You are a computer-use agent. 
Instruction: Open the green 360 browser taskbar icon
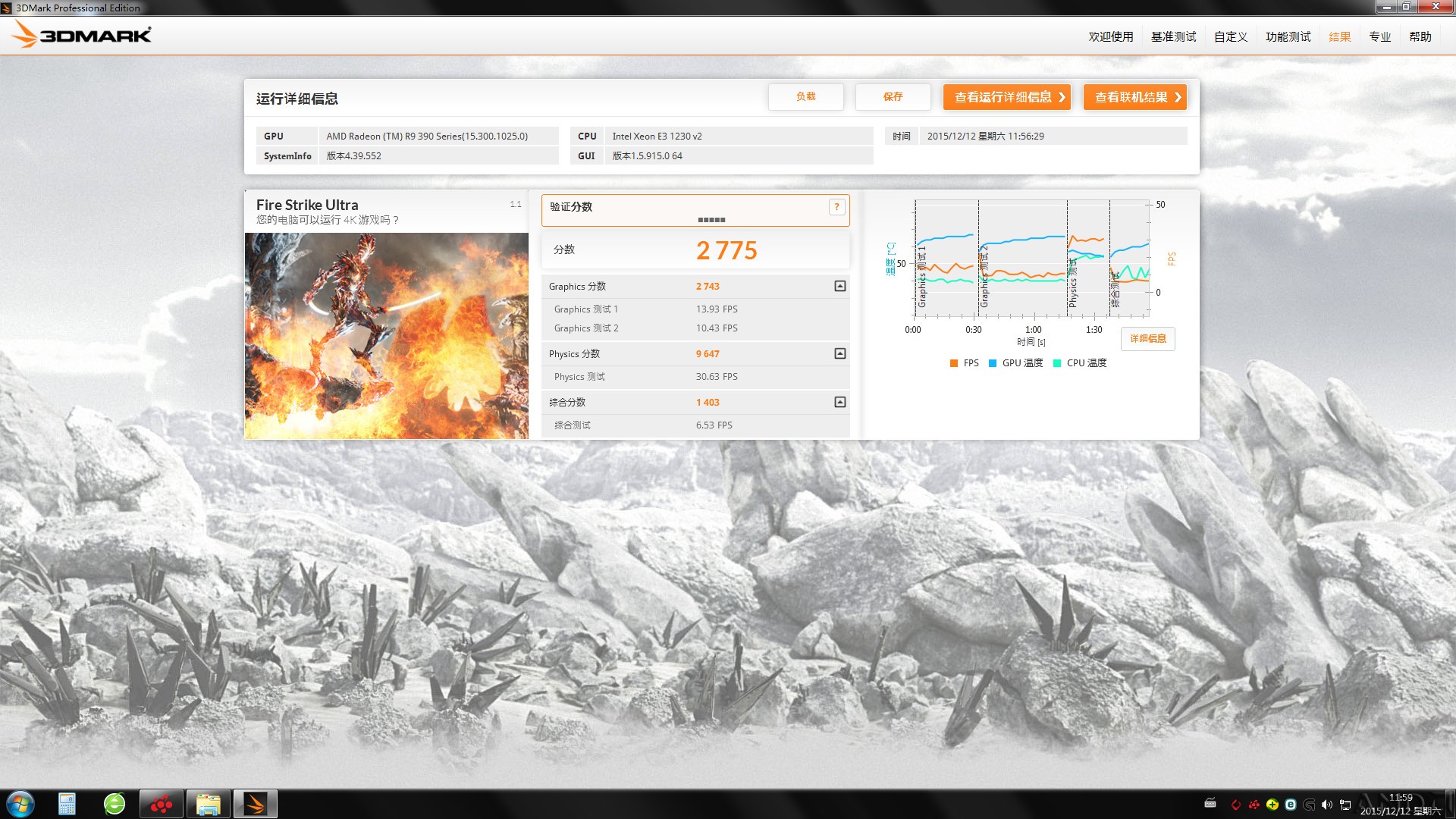pos(115,804)
